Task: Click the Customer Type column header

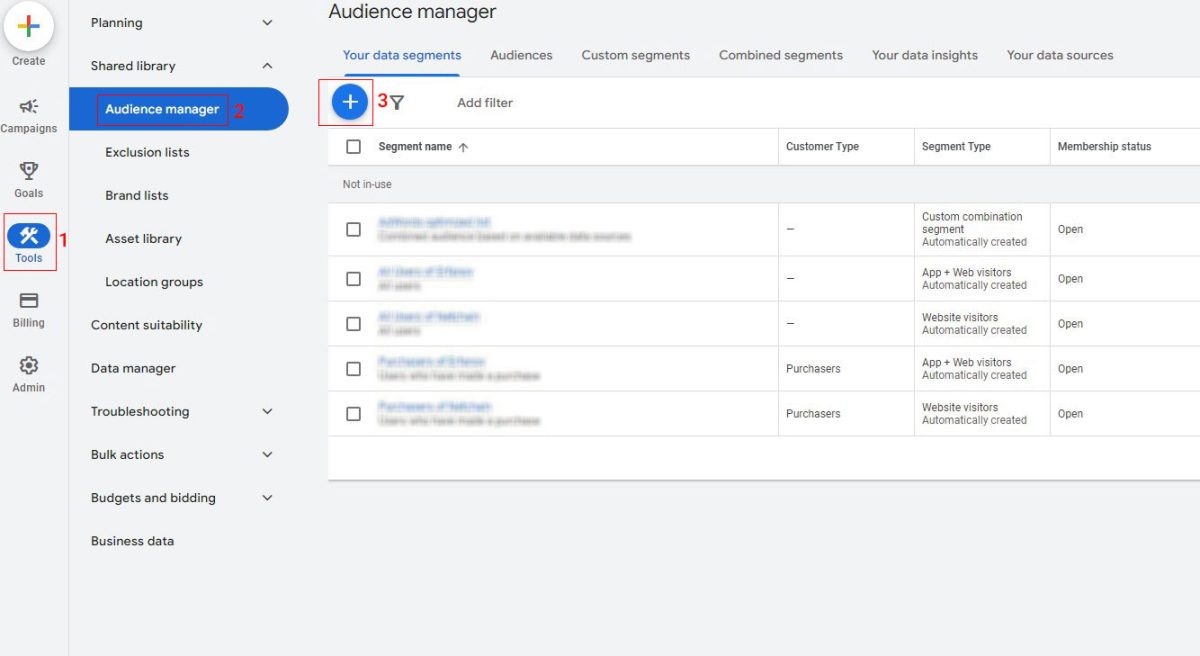Action: coord(822,147)
